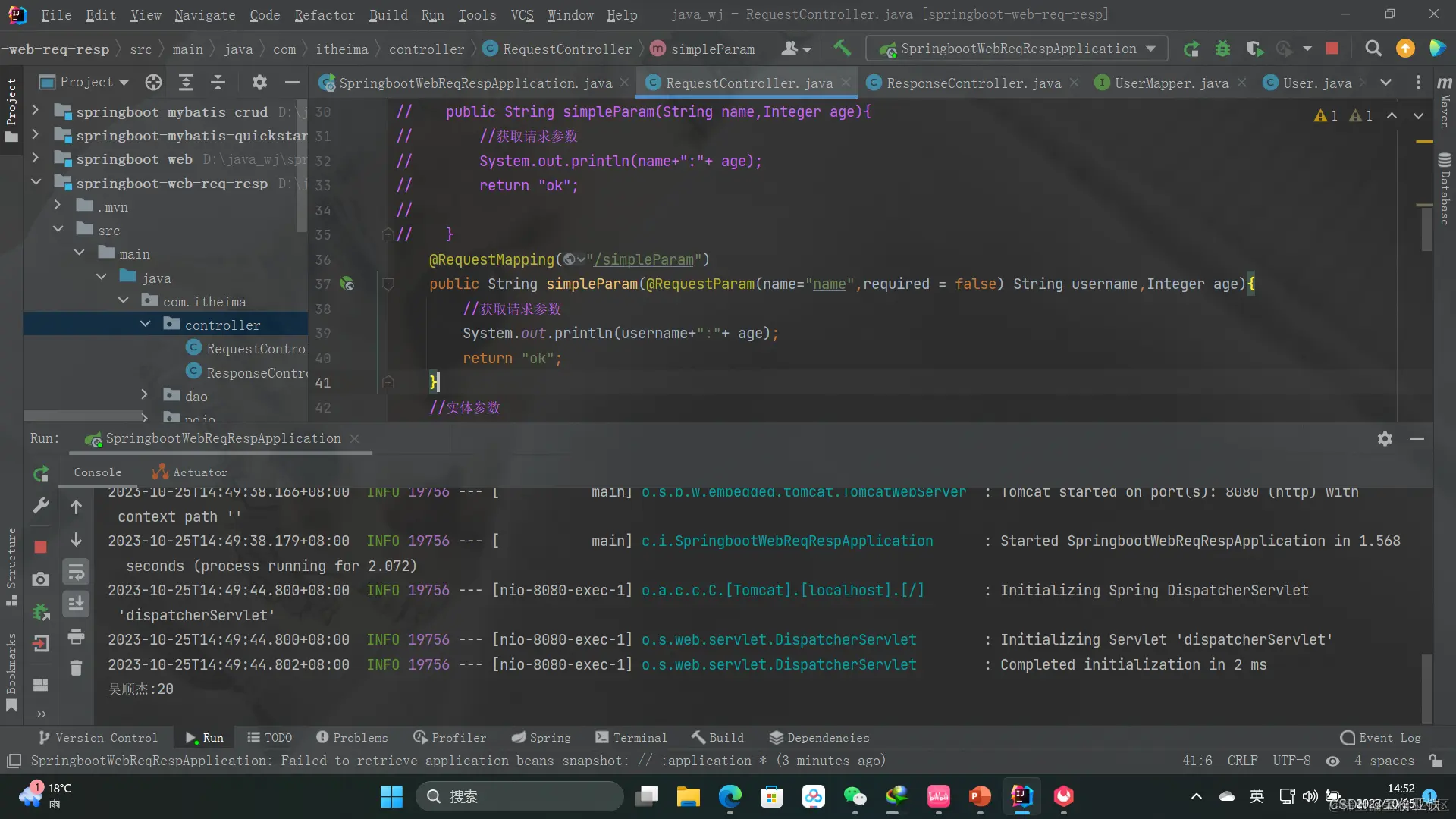
Task: Open the SpringbootWebReqRespApplication run configuration dropdown
Action: 1017,49
